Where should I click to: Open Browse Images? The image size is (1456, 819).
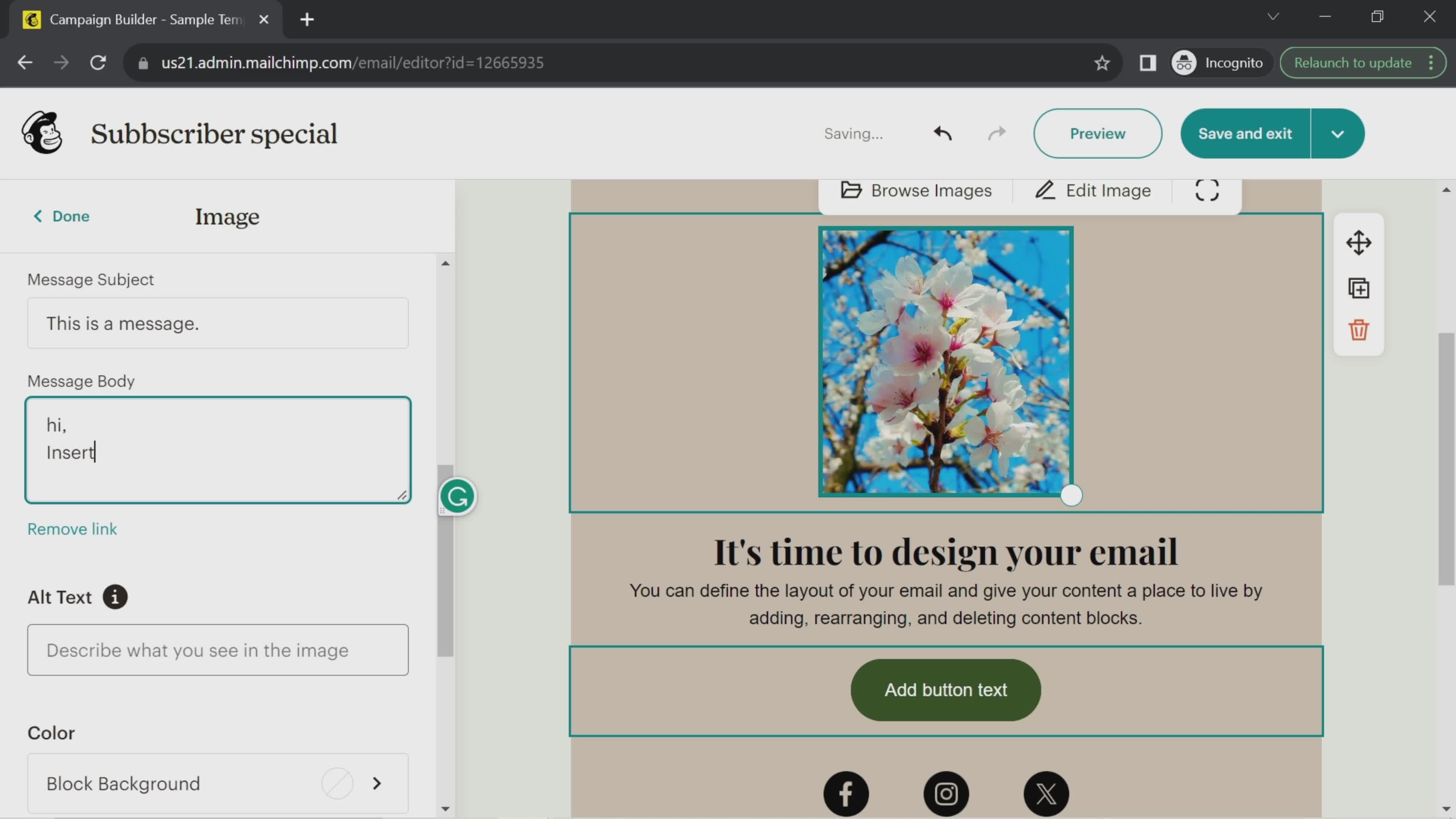pyautogui.click(x=916, y=190)
